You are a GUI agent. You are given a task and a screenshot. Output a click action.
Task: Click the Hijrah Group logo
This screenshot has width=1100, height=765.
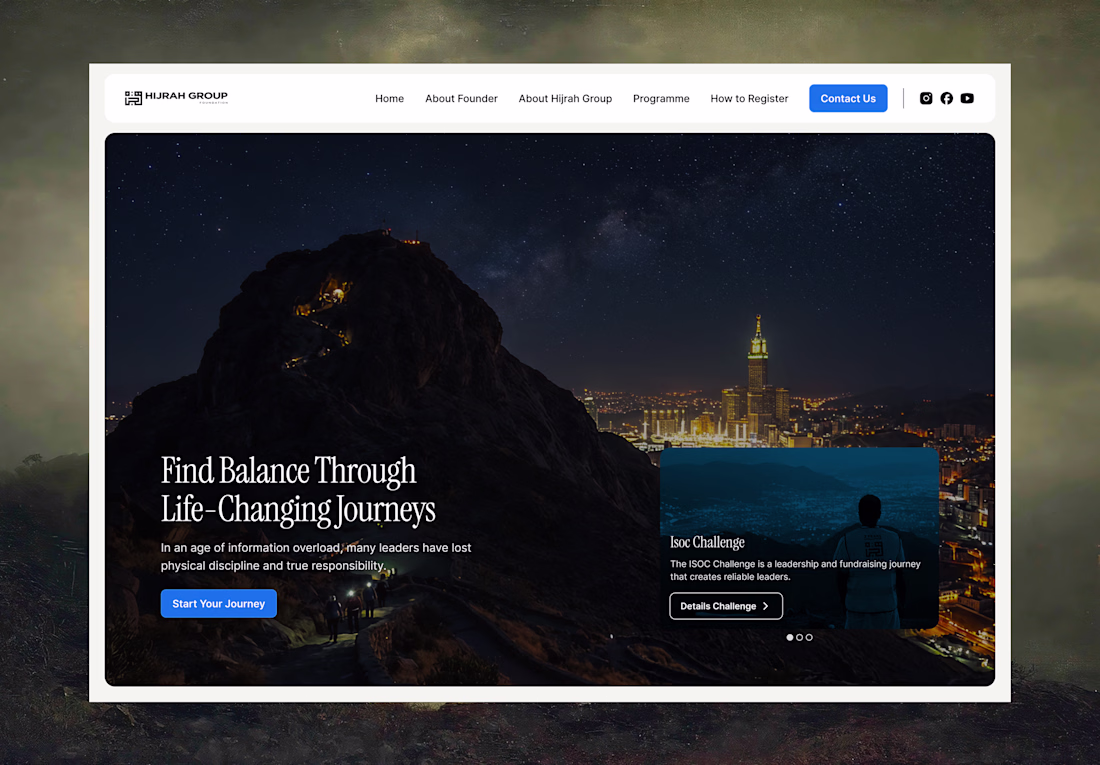176,98
